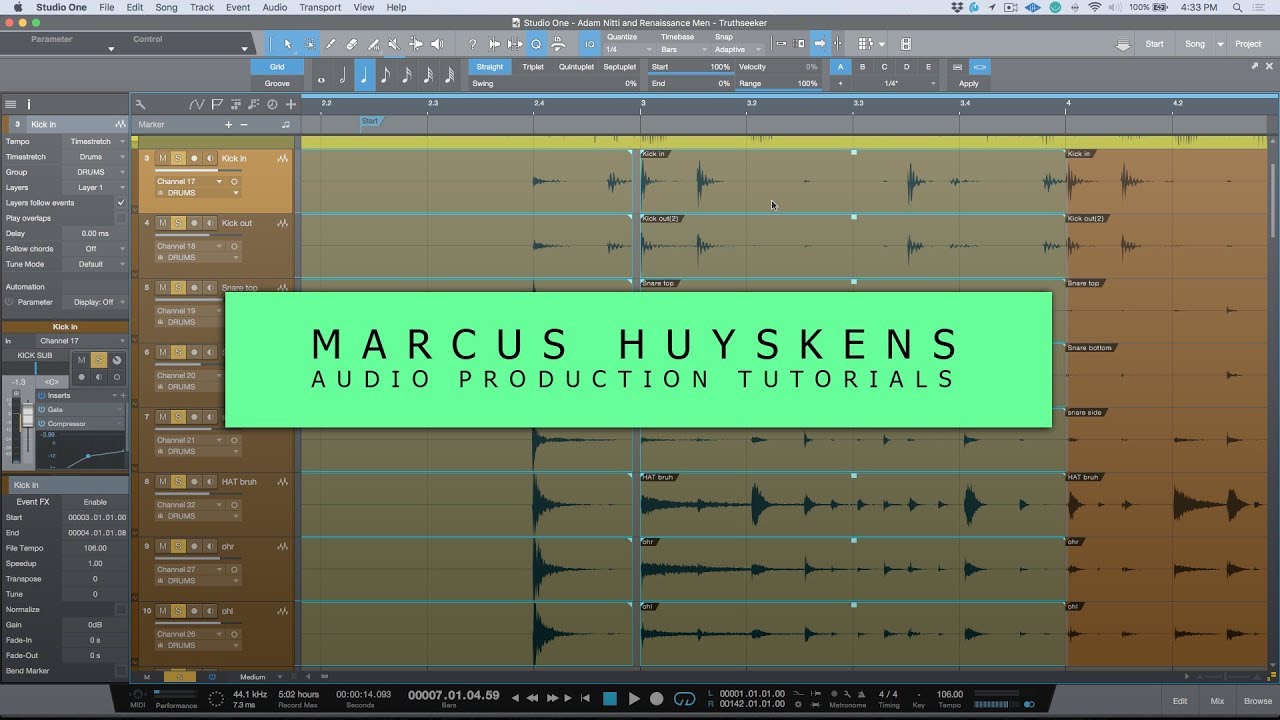Click the Start marker in timeline
This screenshot has width=1280, height=720.
click(370, 122)
